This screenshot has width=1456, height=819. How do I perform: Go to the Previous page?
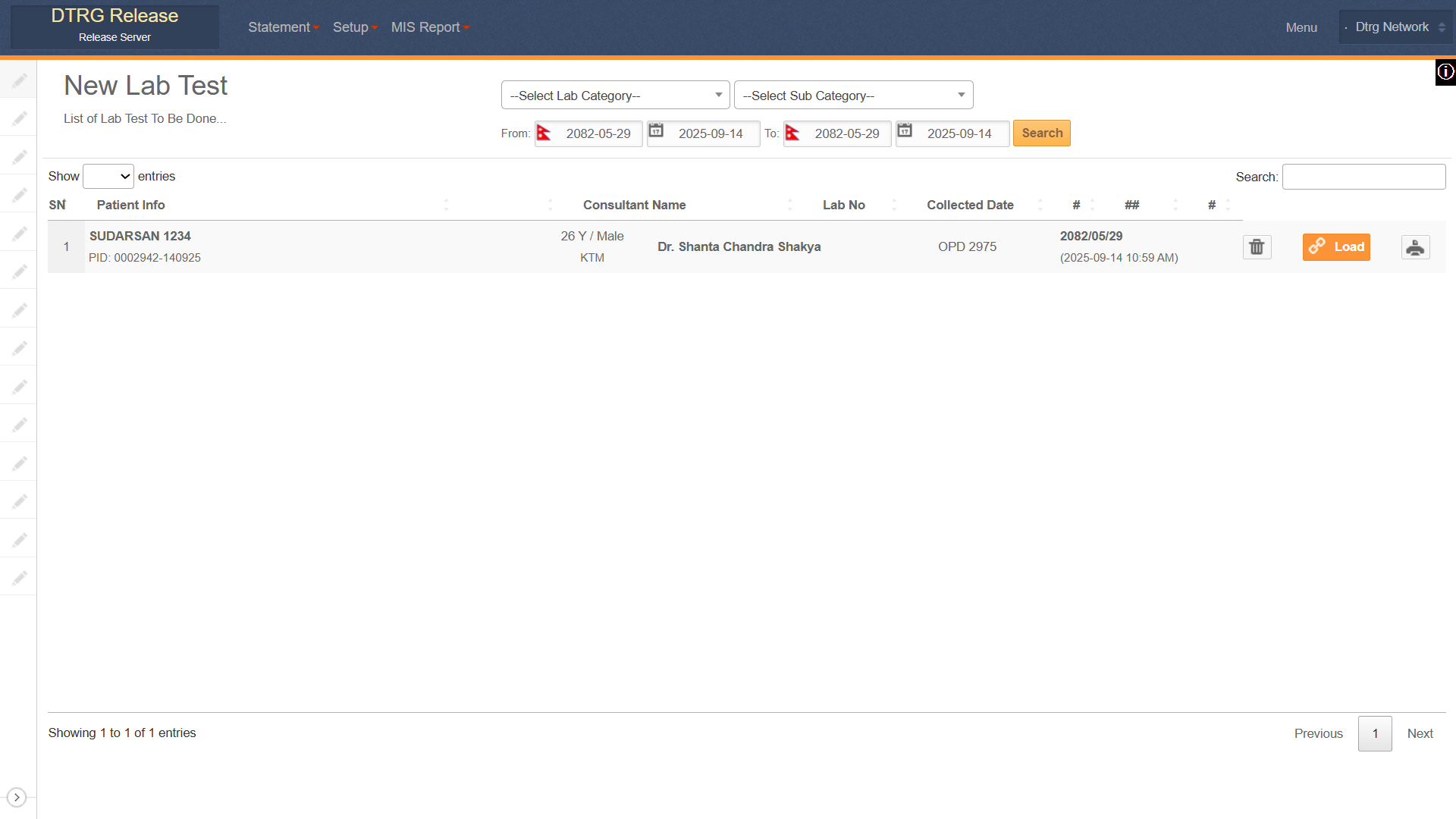coord(1318,733)
